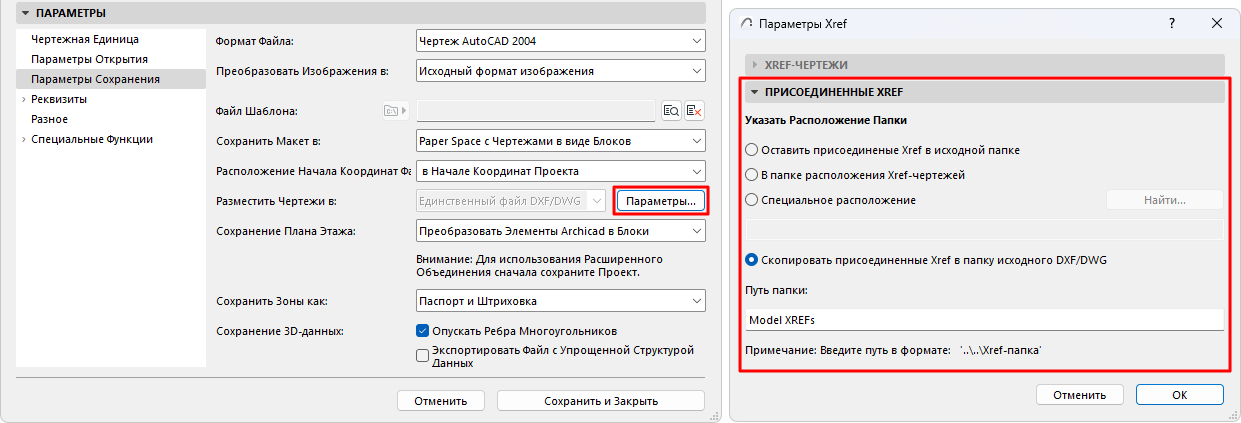Collapse the ПАРАМЕТРЫ panel header
The height and width of the screenshot is (423, 1241).
pos(360,13)
